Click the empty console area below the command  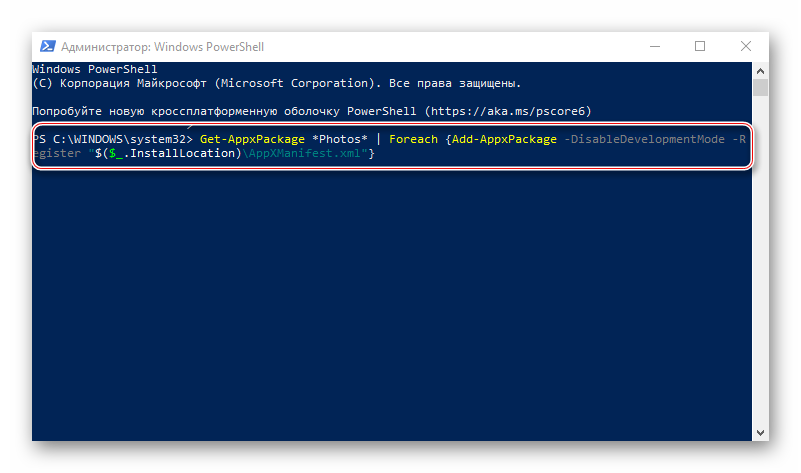pyautogui.click(x=390, y=300)
